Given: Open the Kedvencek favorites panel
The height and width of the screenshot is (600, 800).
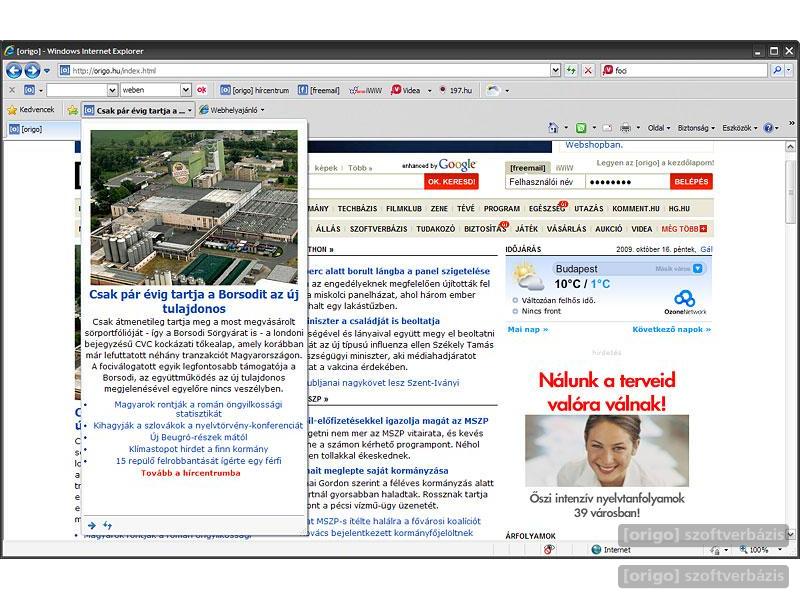Looking at the screenshot, I should click(x=31, y=110).
